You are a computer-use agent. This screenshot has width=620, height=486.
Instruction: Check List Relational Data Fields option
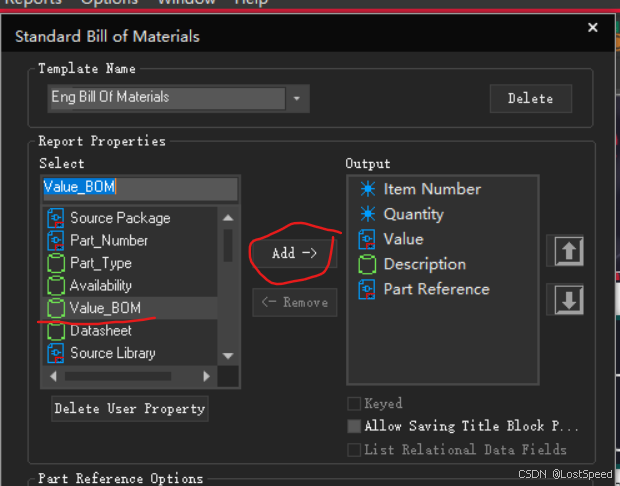pos(353,450)
